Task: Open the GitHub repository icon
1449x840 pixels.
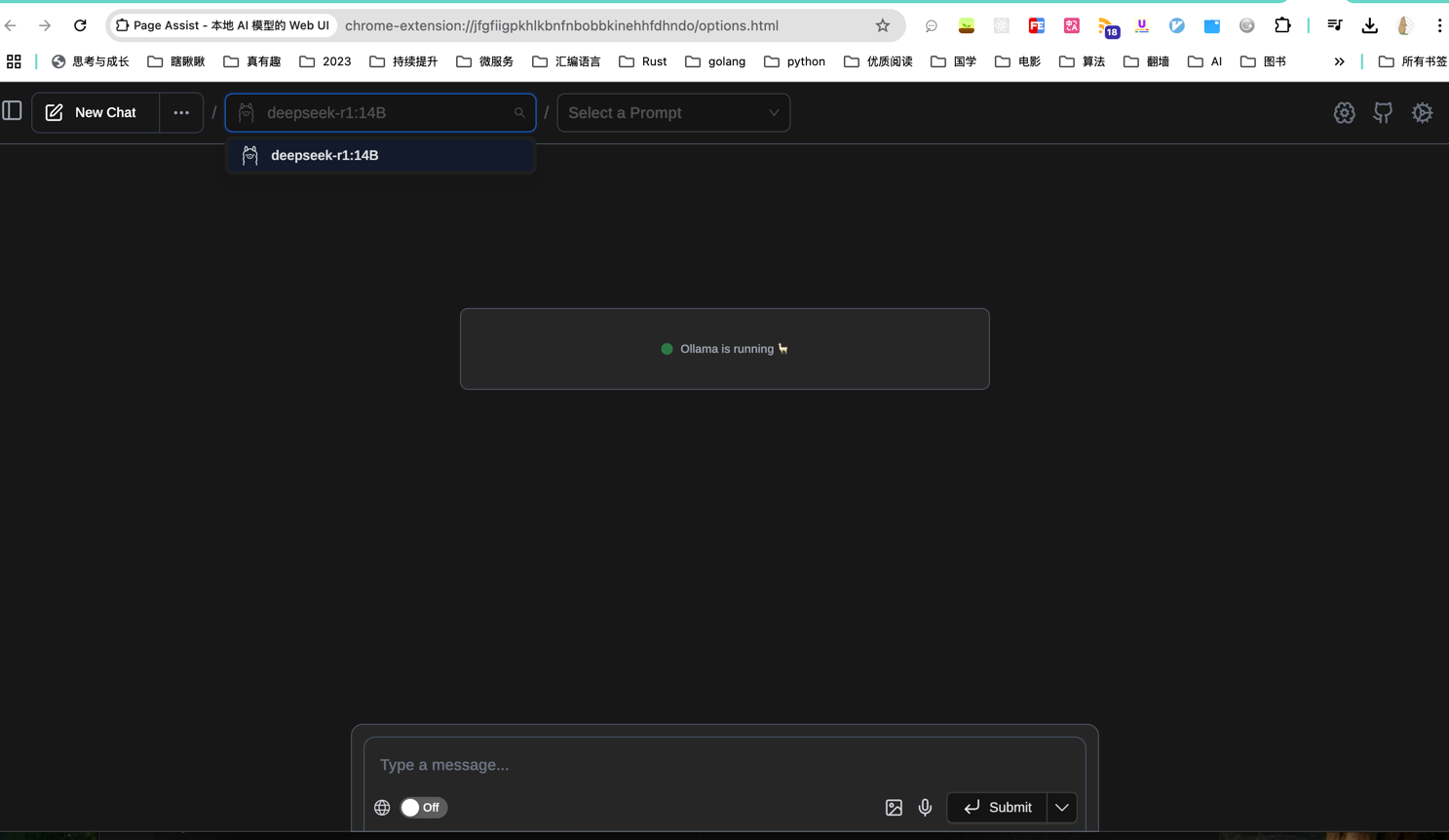Action: (x=1383, y=112)
